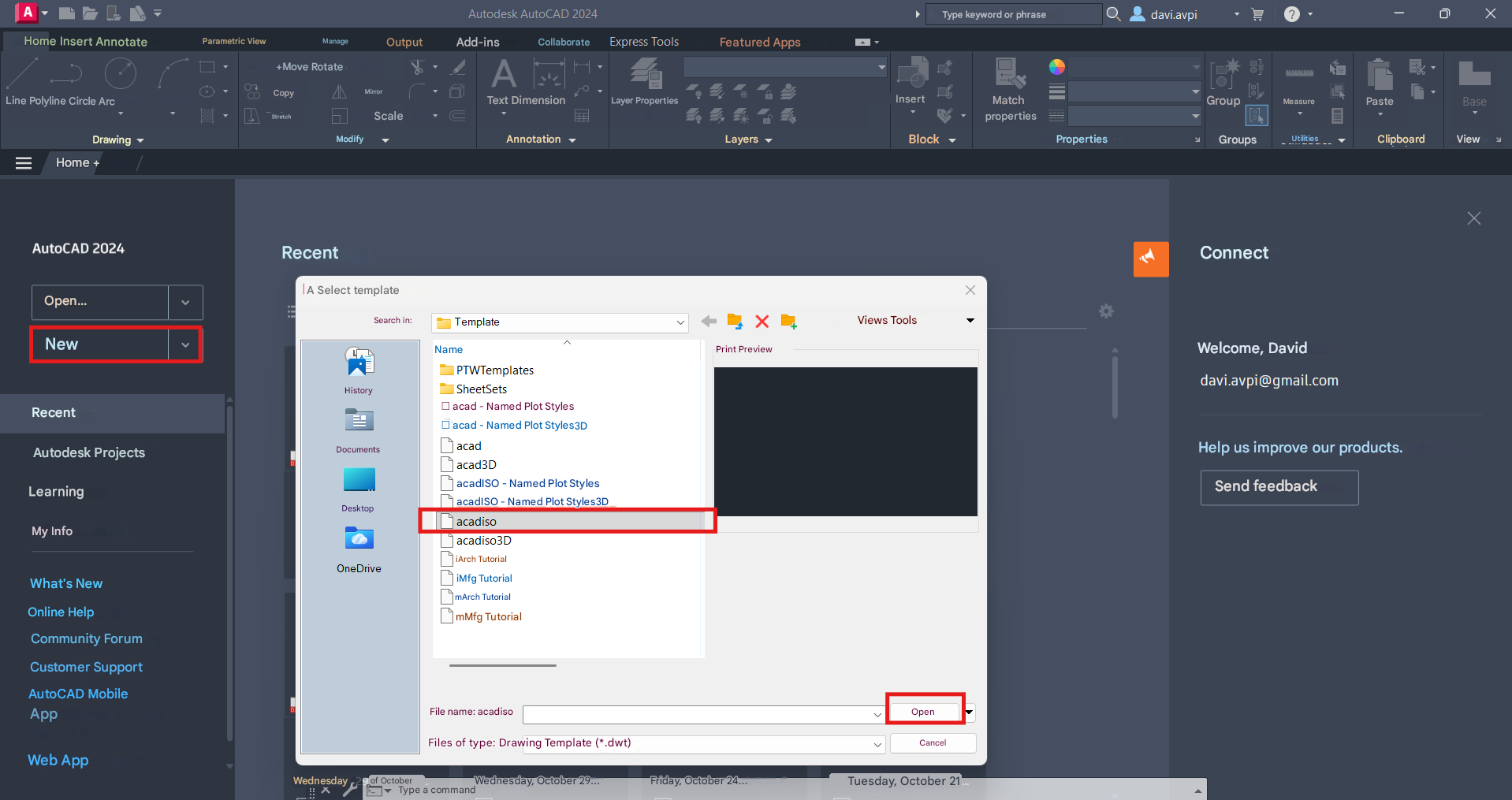Expand the Annotation panel flyout
Viewport: 1512px width, 800px height.
coord(572,140)
